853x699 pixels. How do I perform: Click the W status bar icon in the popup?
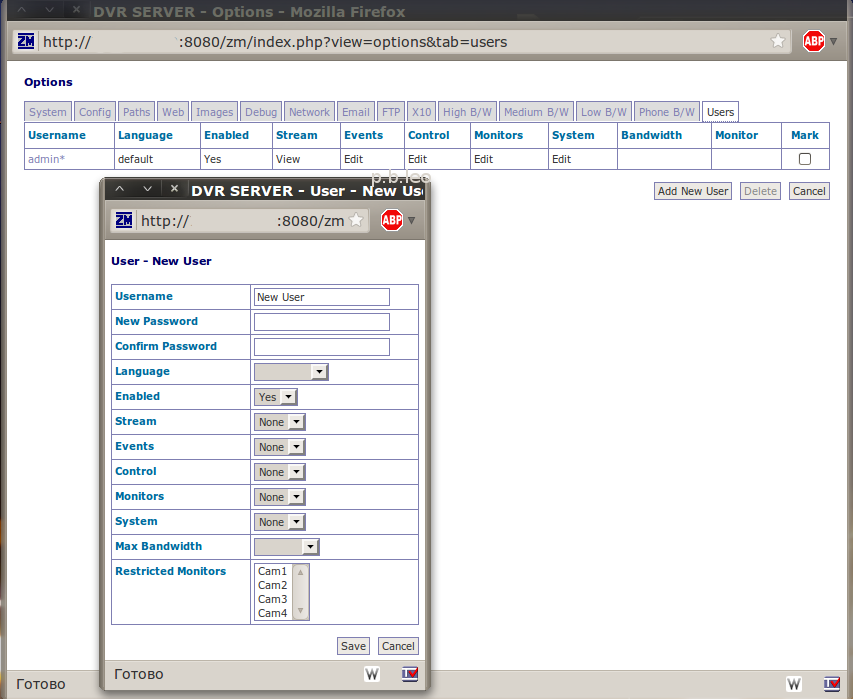372,675
